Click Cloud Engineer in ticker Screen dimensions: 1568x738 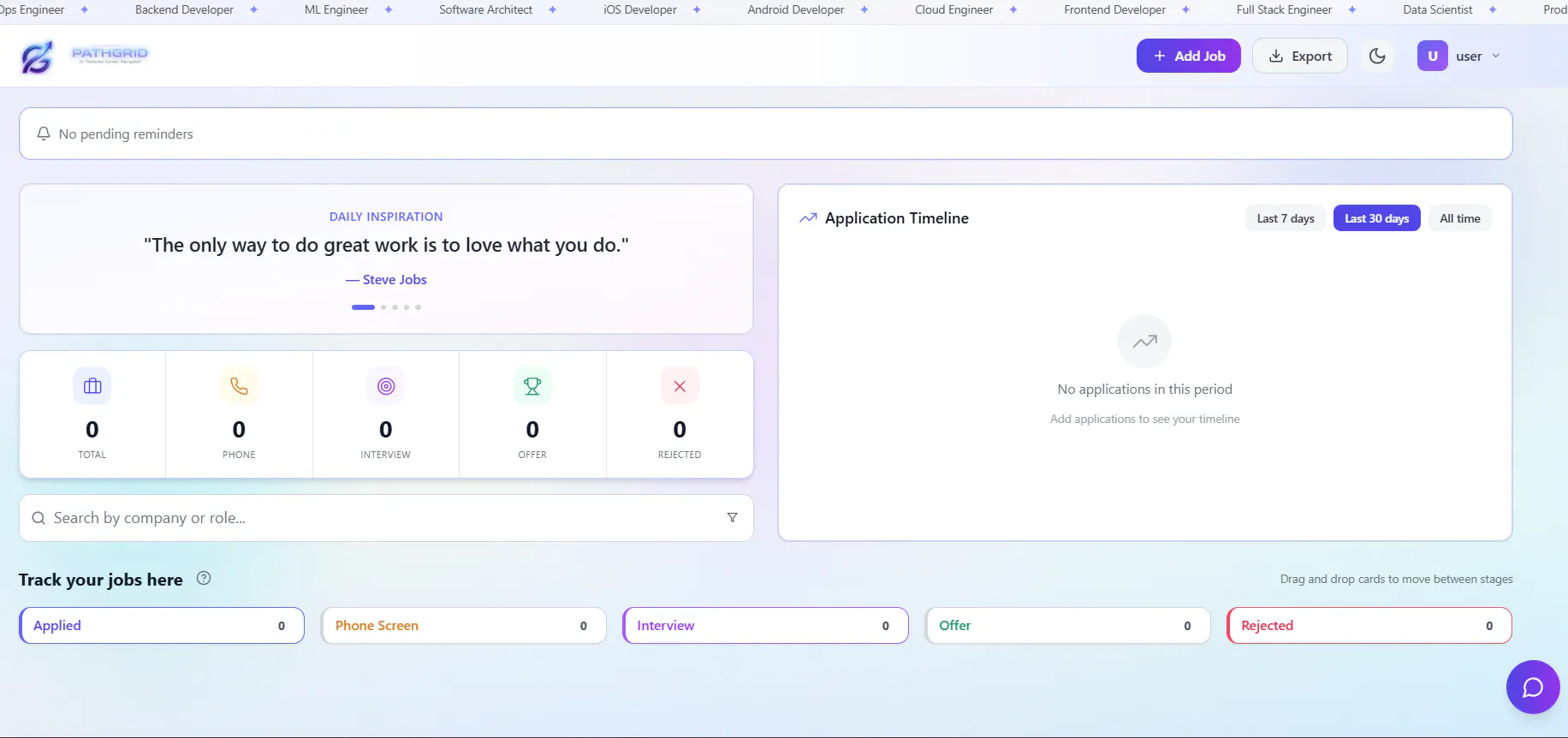click(954, 9)
